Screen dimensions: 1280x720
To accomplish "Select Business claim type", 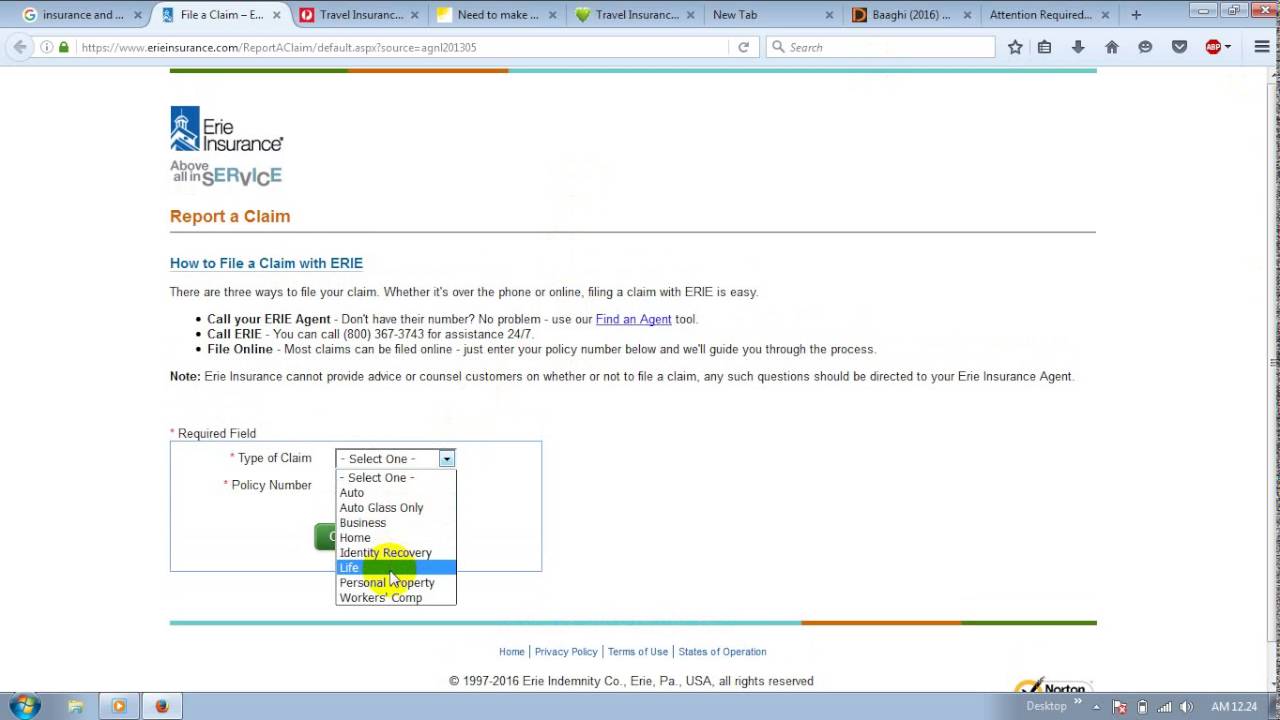I will click(x=396, y=522).
